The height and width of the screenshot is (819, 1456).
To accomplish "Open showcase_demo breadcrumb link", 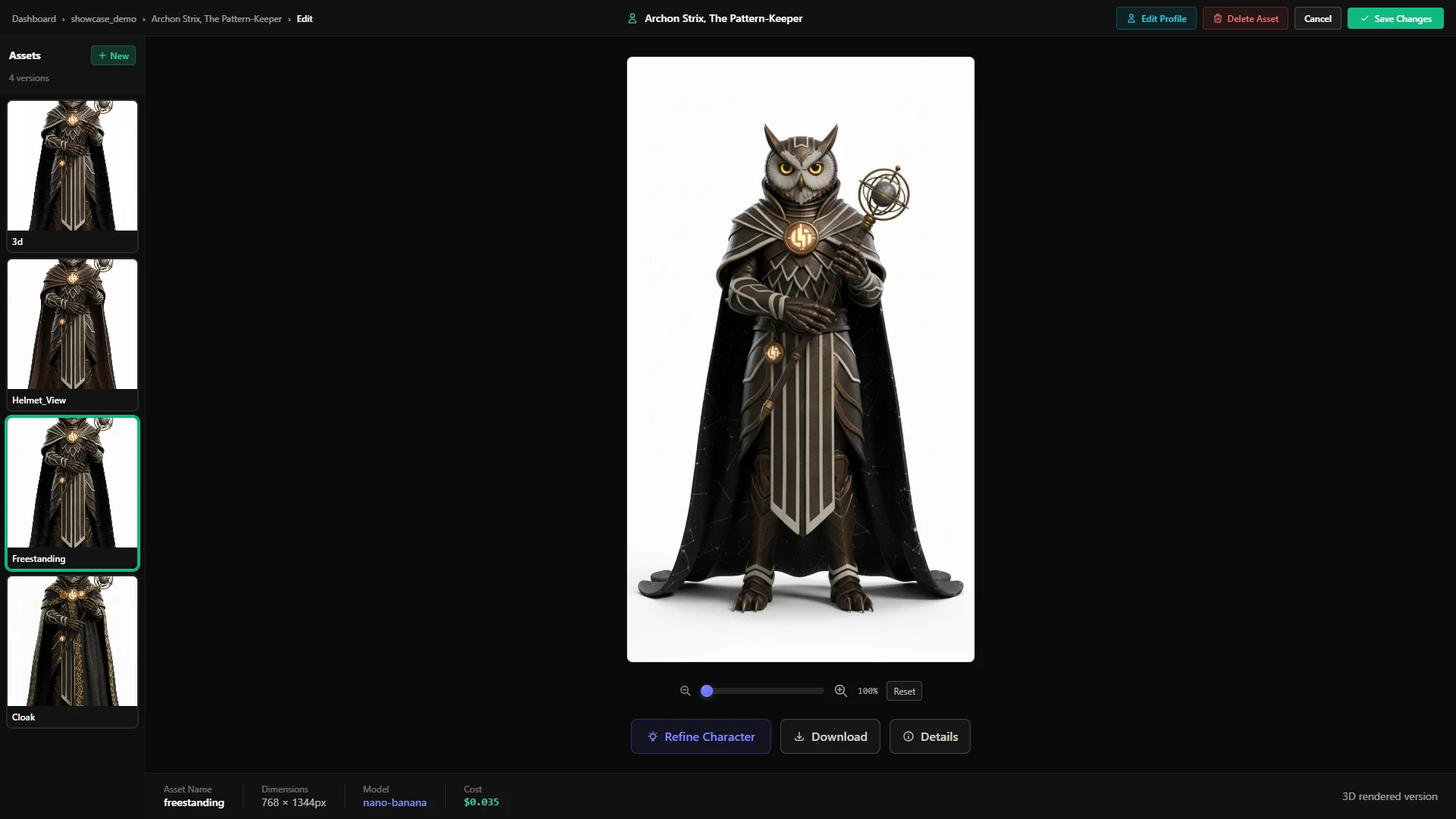I will (x=104, y=19).
